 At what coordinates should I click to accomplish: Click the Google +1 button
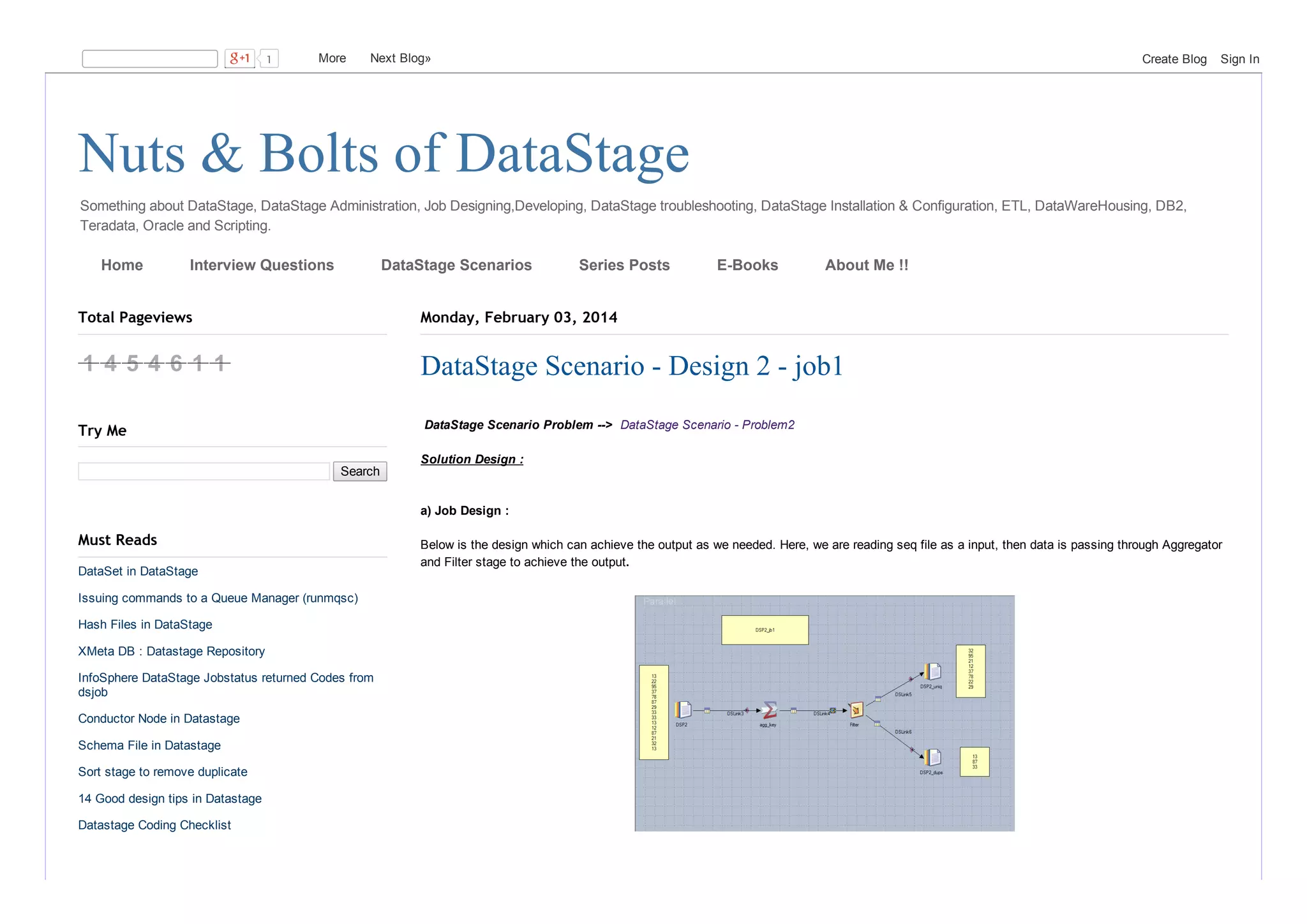tap(239, 58)
